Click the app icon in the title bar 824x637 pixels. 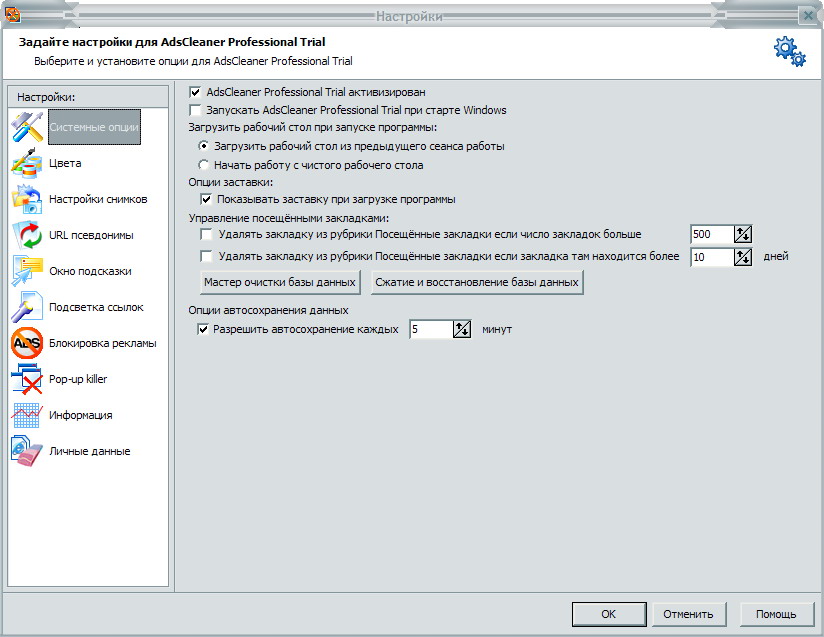[12, 15]
